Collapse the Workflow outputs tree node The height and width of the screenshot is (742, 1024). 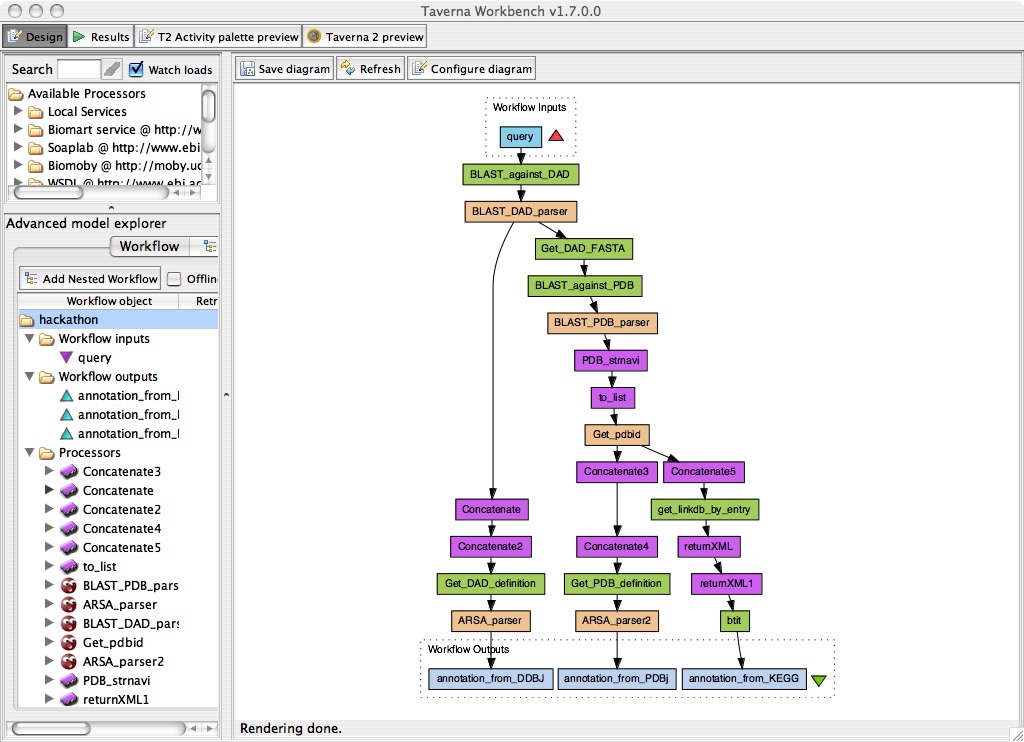click(29, 377)
